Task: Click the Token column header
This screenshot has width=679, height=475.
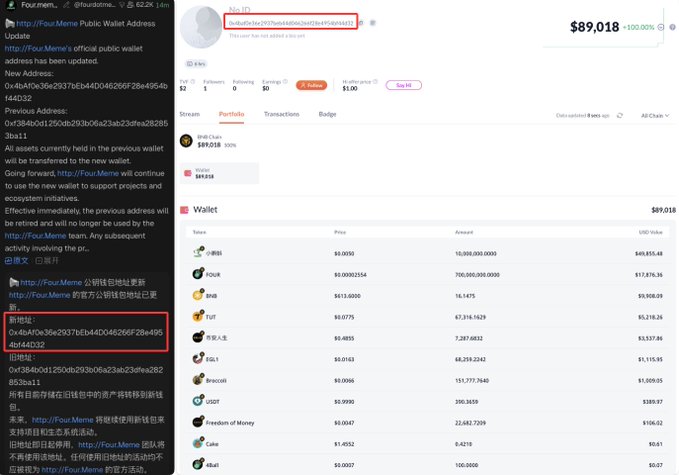Action: [199, 232]
